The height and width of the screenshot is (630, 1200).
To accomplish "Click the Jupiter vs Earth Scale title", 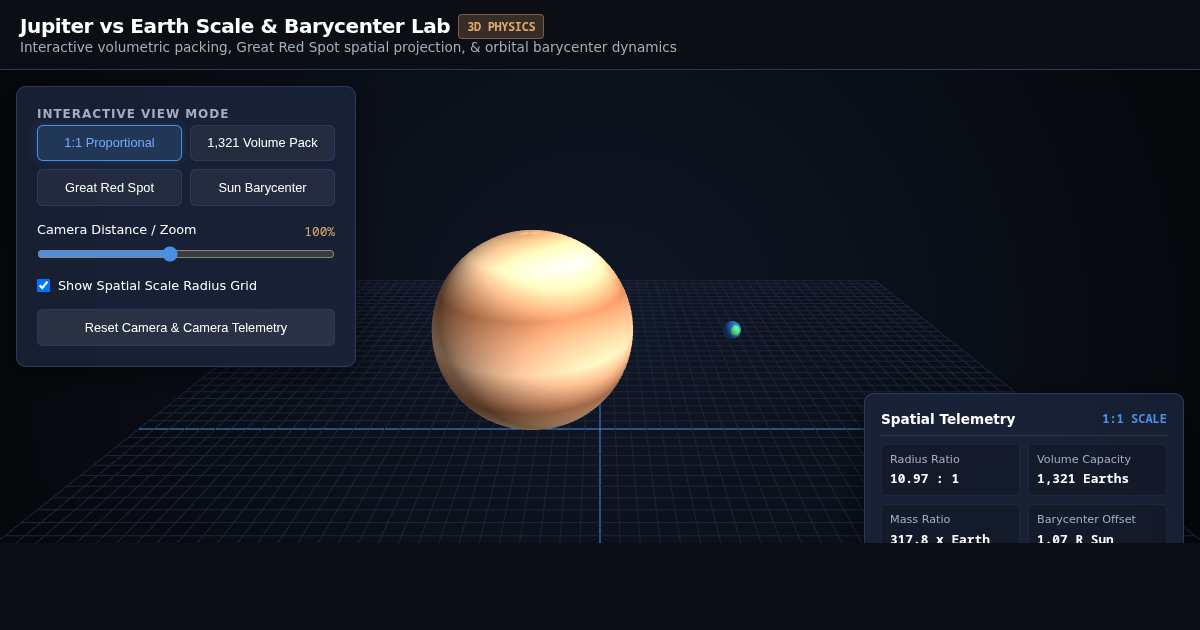I will click(x=235, y=26).
